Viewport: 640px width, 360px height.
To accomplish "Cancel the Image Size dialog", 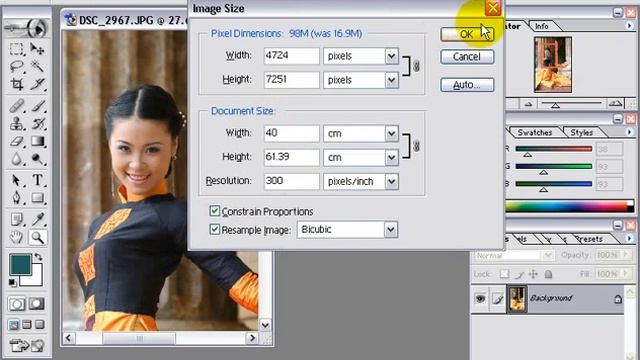I will (467, 57).
